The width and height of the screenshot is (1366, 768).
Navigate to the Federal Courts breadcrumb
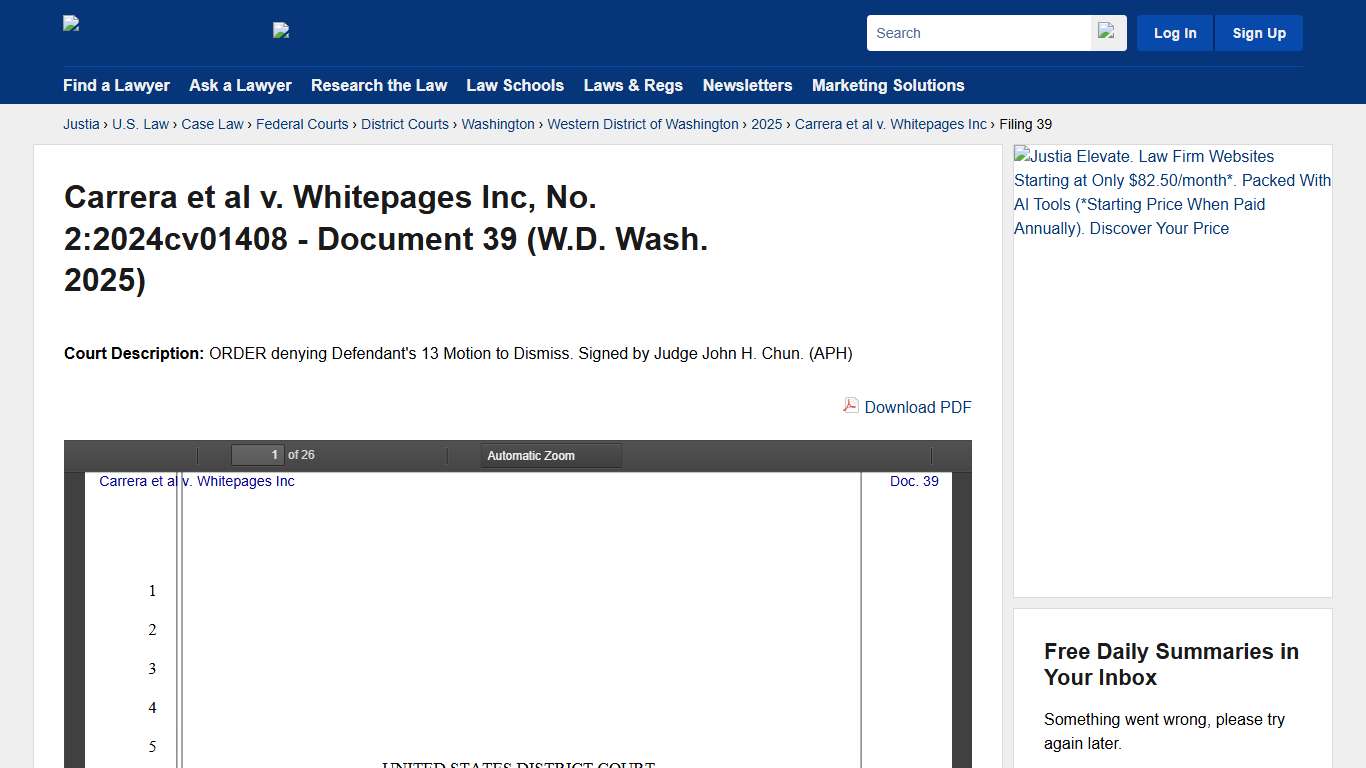point(302,124)
